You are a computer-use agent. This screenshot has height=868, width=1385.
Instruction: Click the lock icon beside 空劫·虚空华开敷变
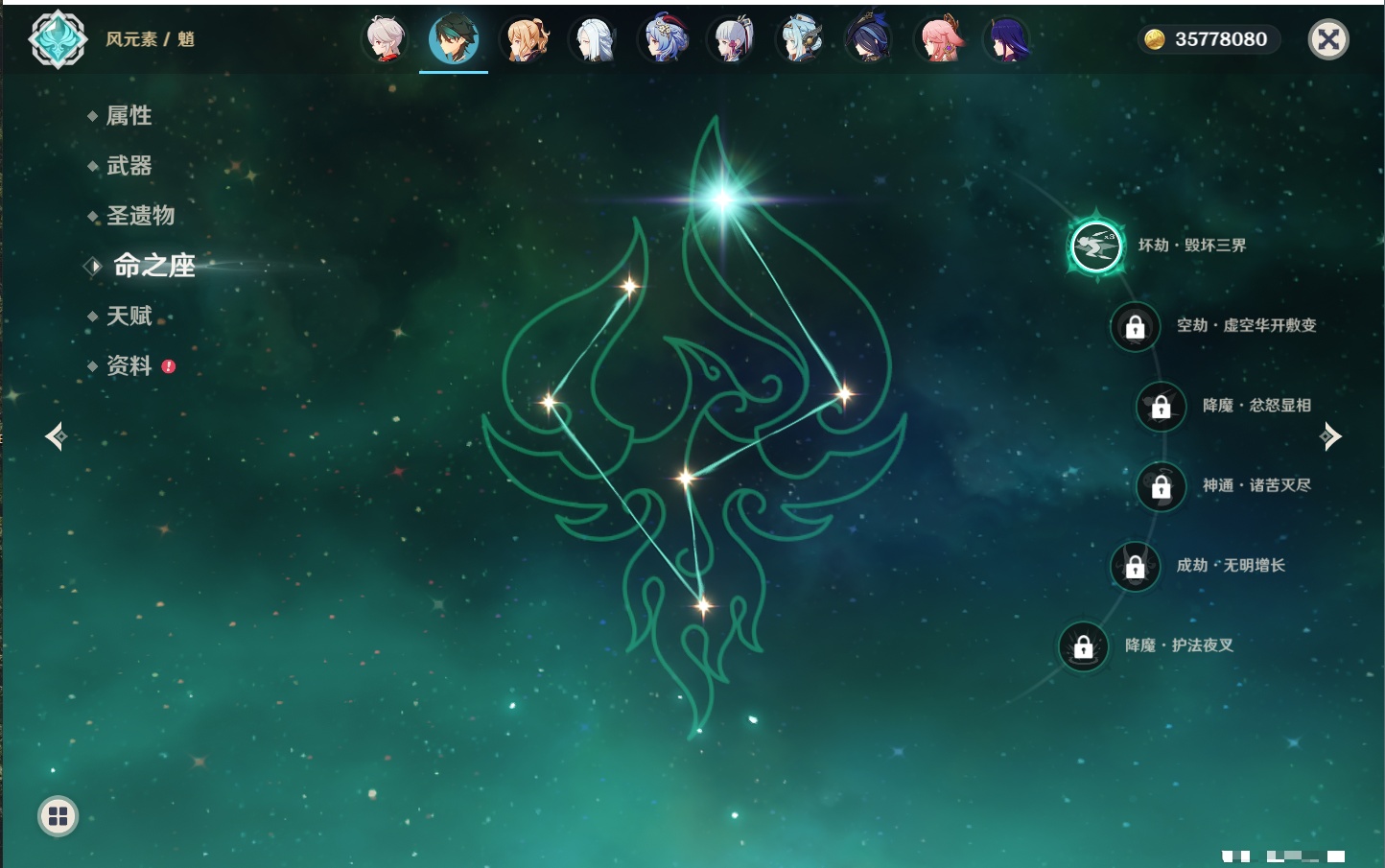pyautogui.click(x=1136, y=327)
